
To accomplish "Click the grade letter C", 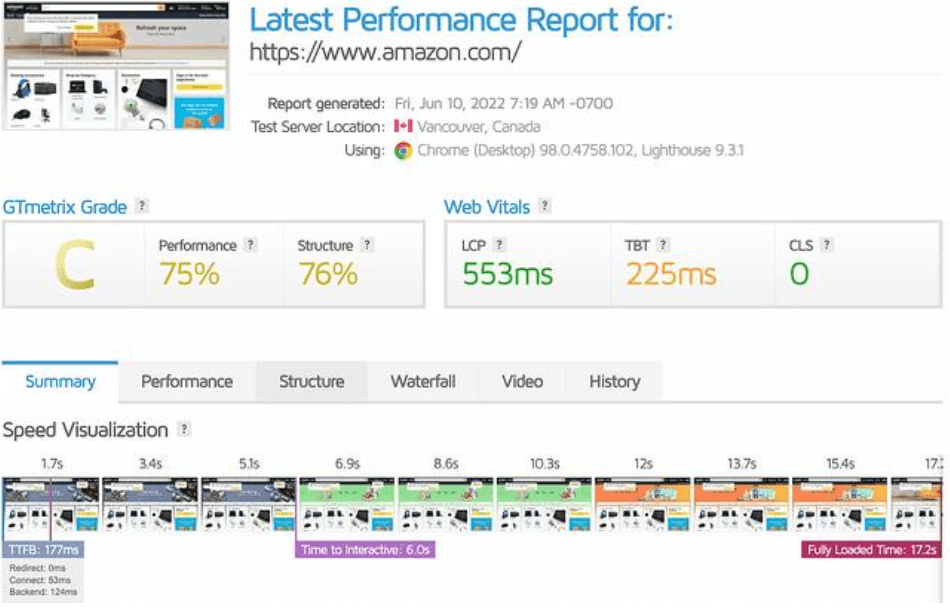I will pos(75,265).
